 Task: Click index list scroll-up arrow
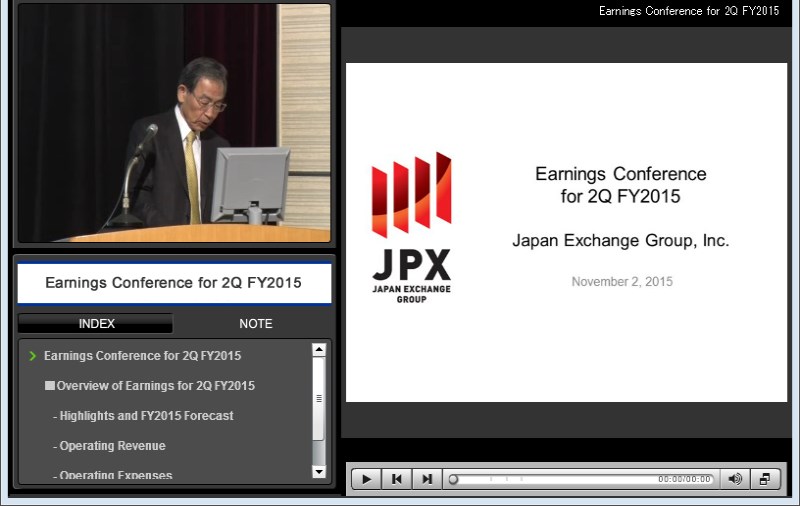319,349
